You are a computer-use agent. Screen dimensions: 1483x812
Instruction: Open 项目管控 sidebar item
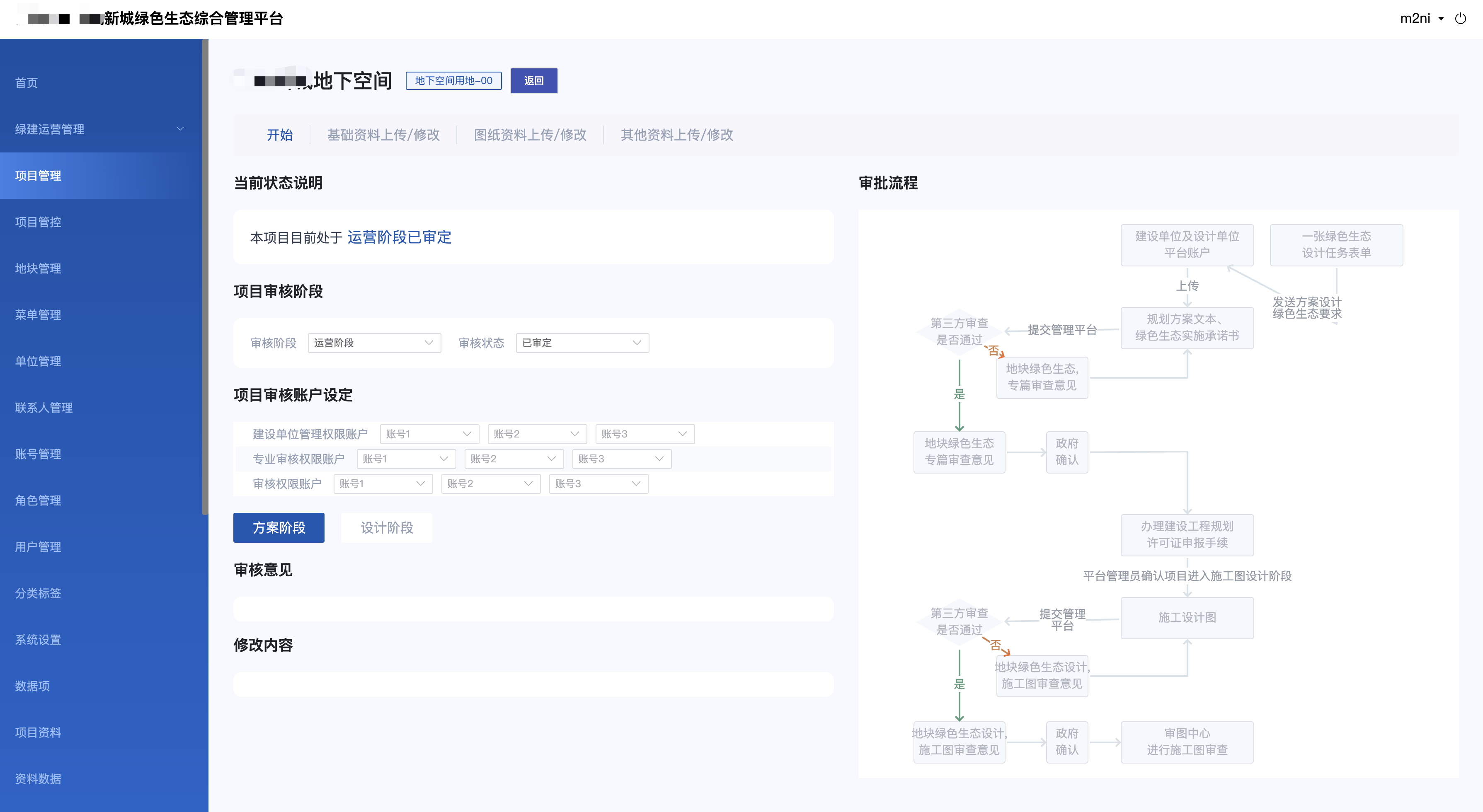click(101, 222)
